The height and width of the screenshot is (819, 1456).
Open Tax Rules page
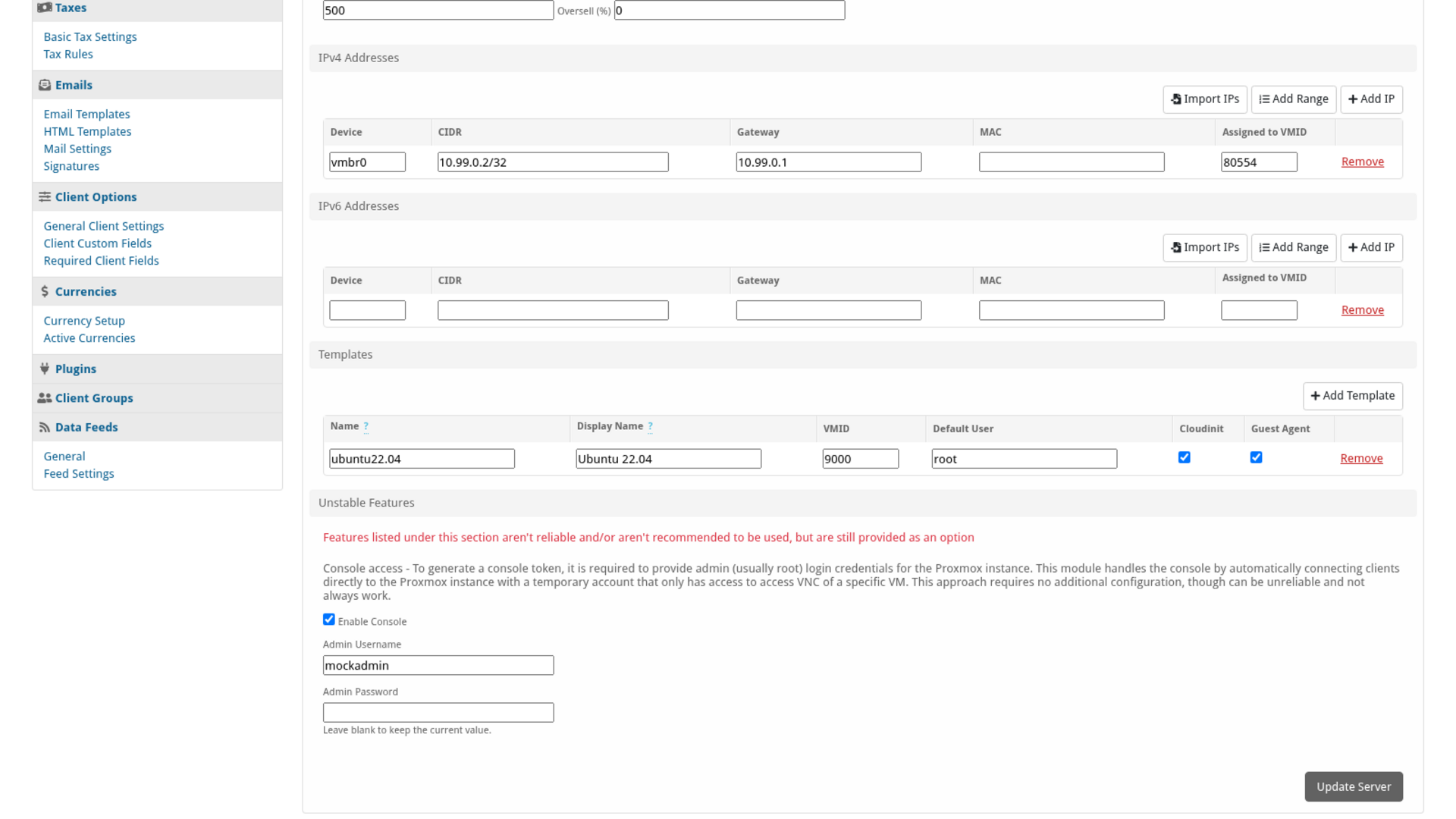[68, 54]
